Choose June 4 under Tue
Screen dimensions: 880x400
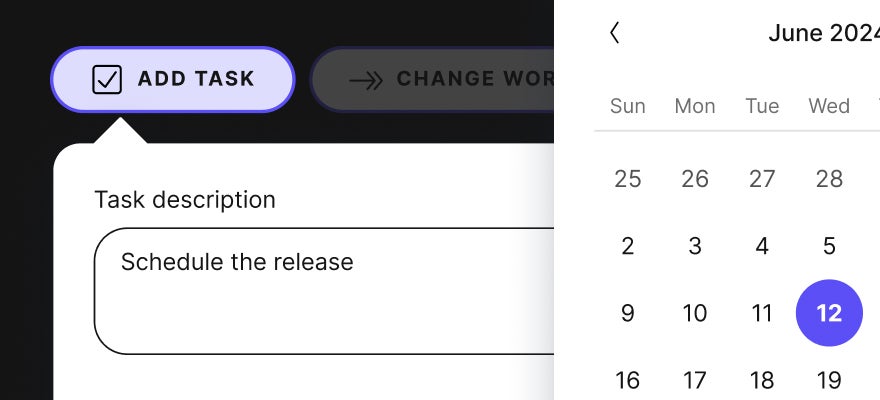point(761,246)
